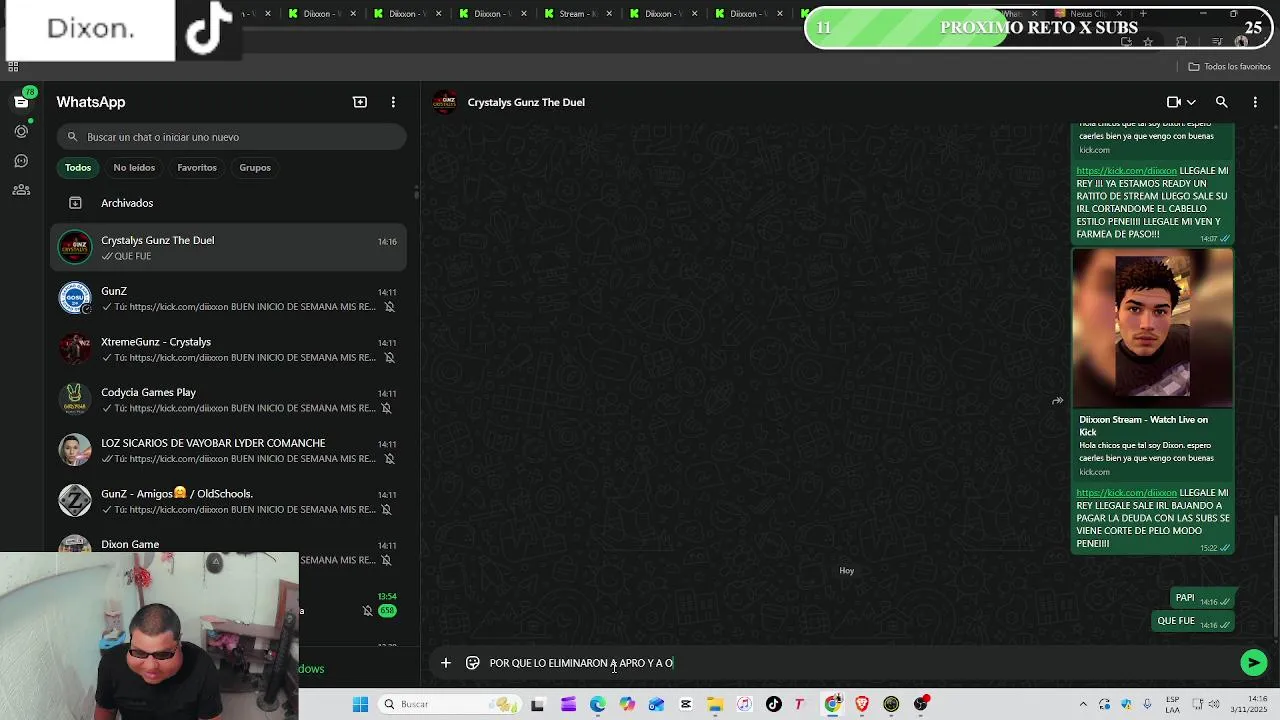Open File Explorer from the taskbar

pyautogui.click(x=715, y=705)
